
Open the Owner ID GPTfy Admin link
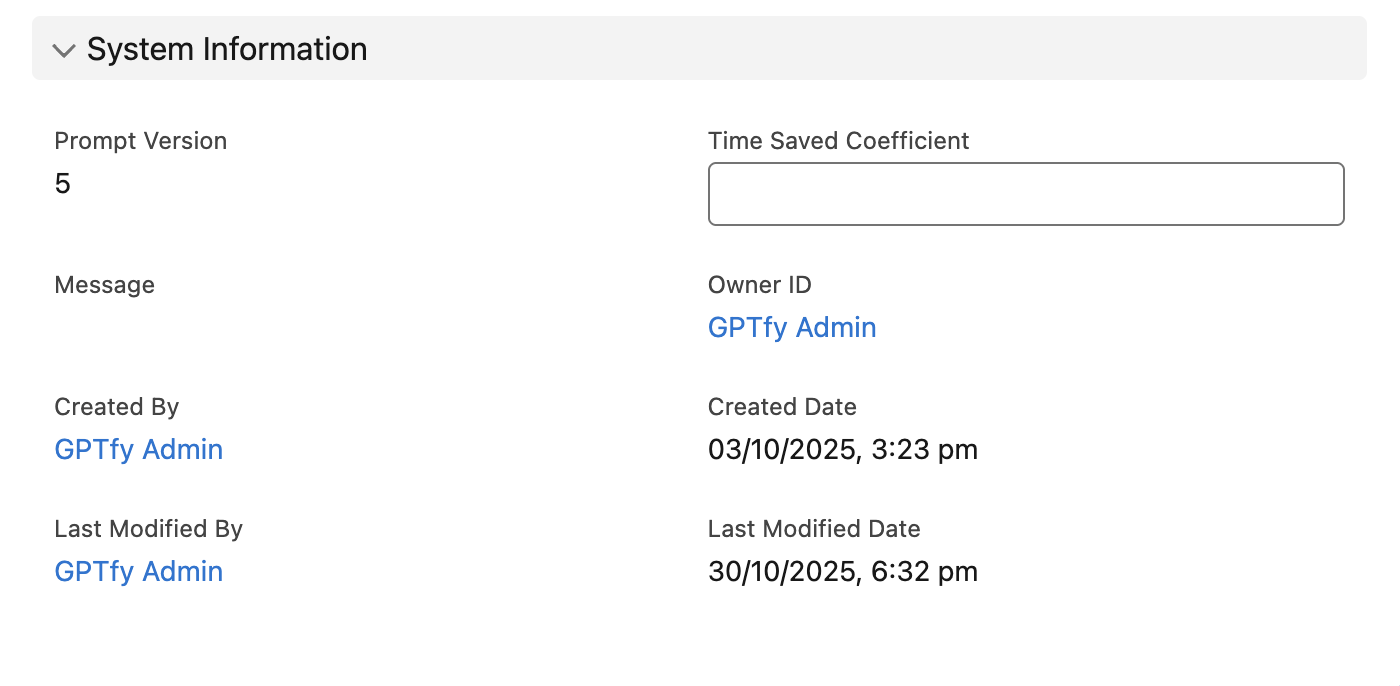click(x=792, y=328)
